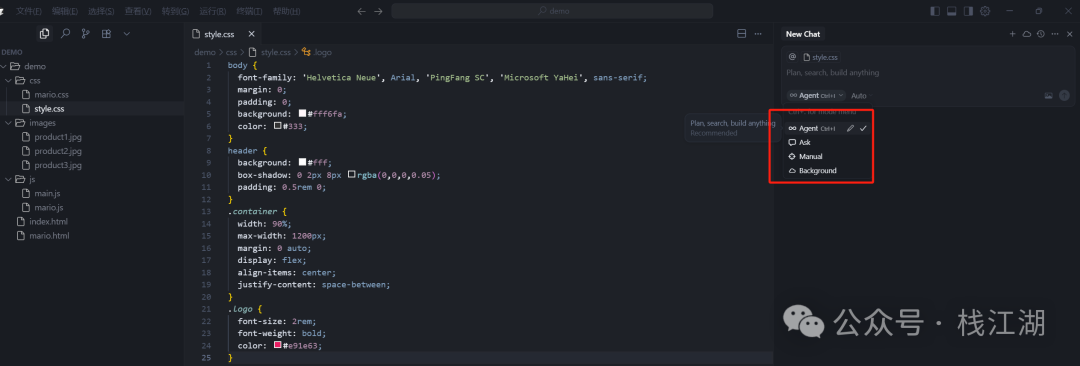The height and width of the screenshot is (366, 1080).
Task: Toggle the primary side bar layout icon
Action: point(935,11)
